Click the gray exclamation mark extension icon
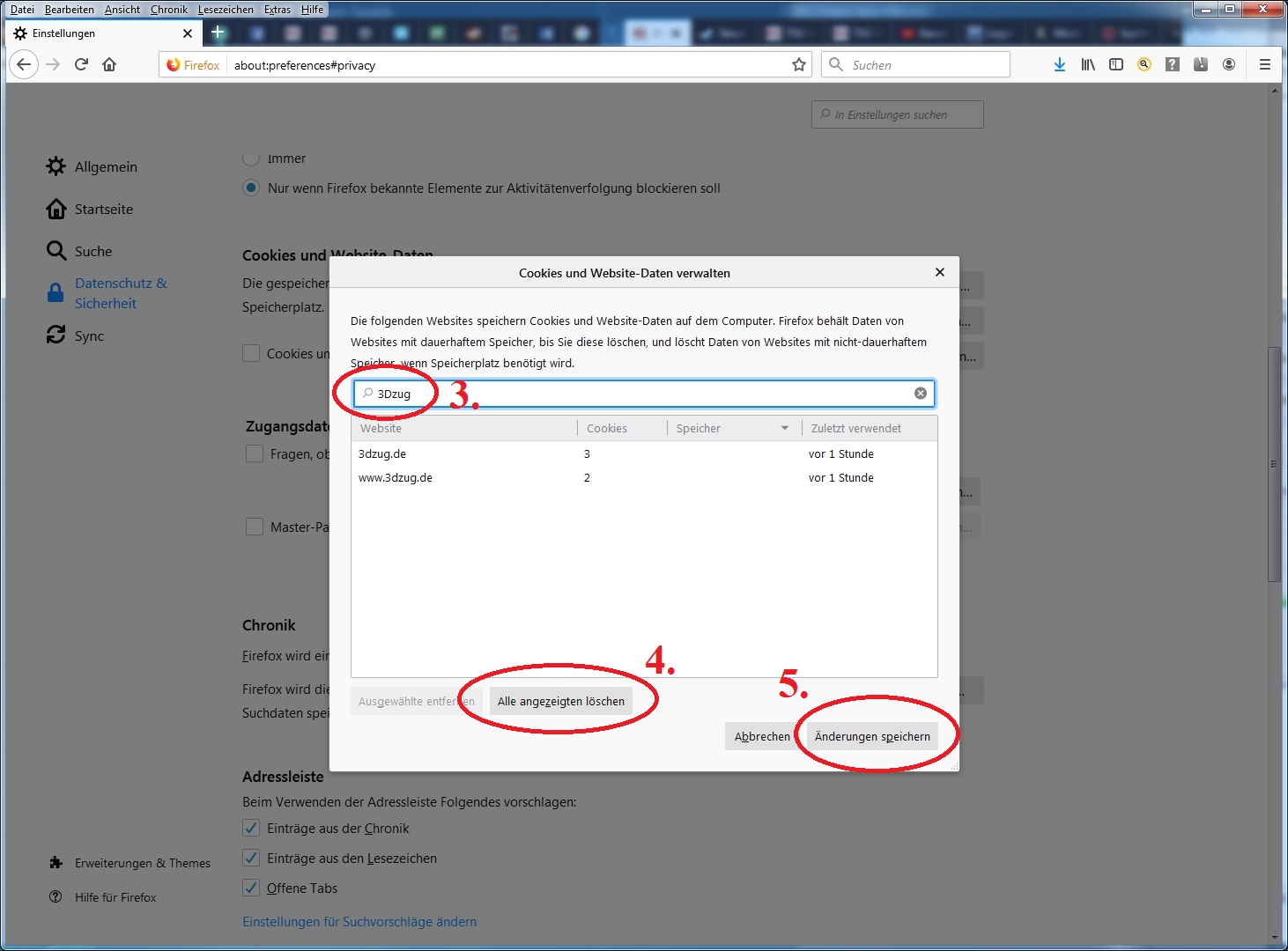 [1201, 64]
